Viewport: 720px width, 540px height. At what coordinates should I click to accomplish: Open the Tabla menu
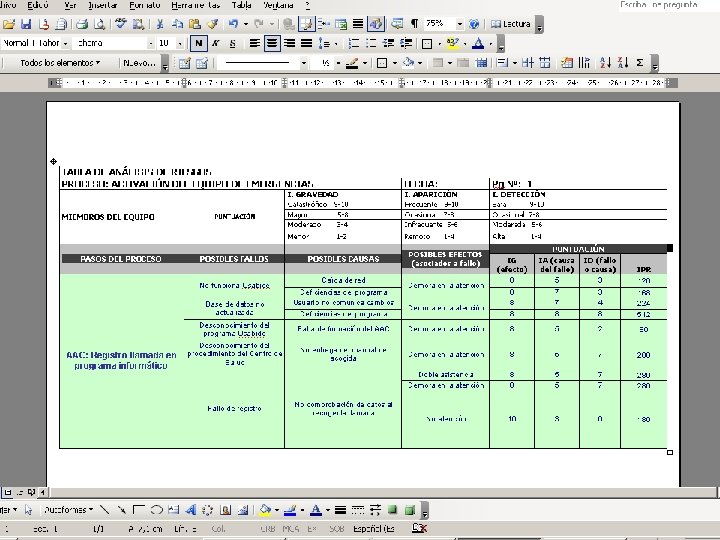click(x=242, y=6)
